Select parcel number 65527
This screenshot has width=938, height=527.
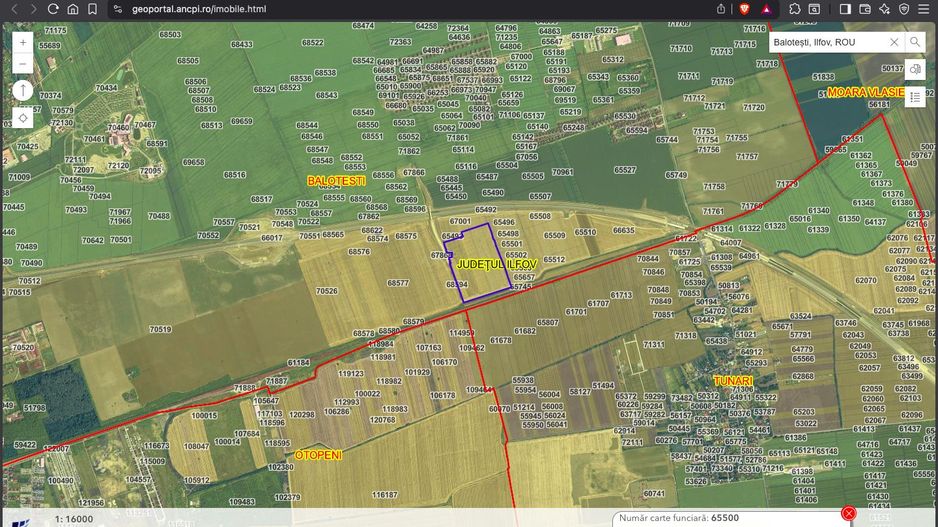[625, 170]
